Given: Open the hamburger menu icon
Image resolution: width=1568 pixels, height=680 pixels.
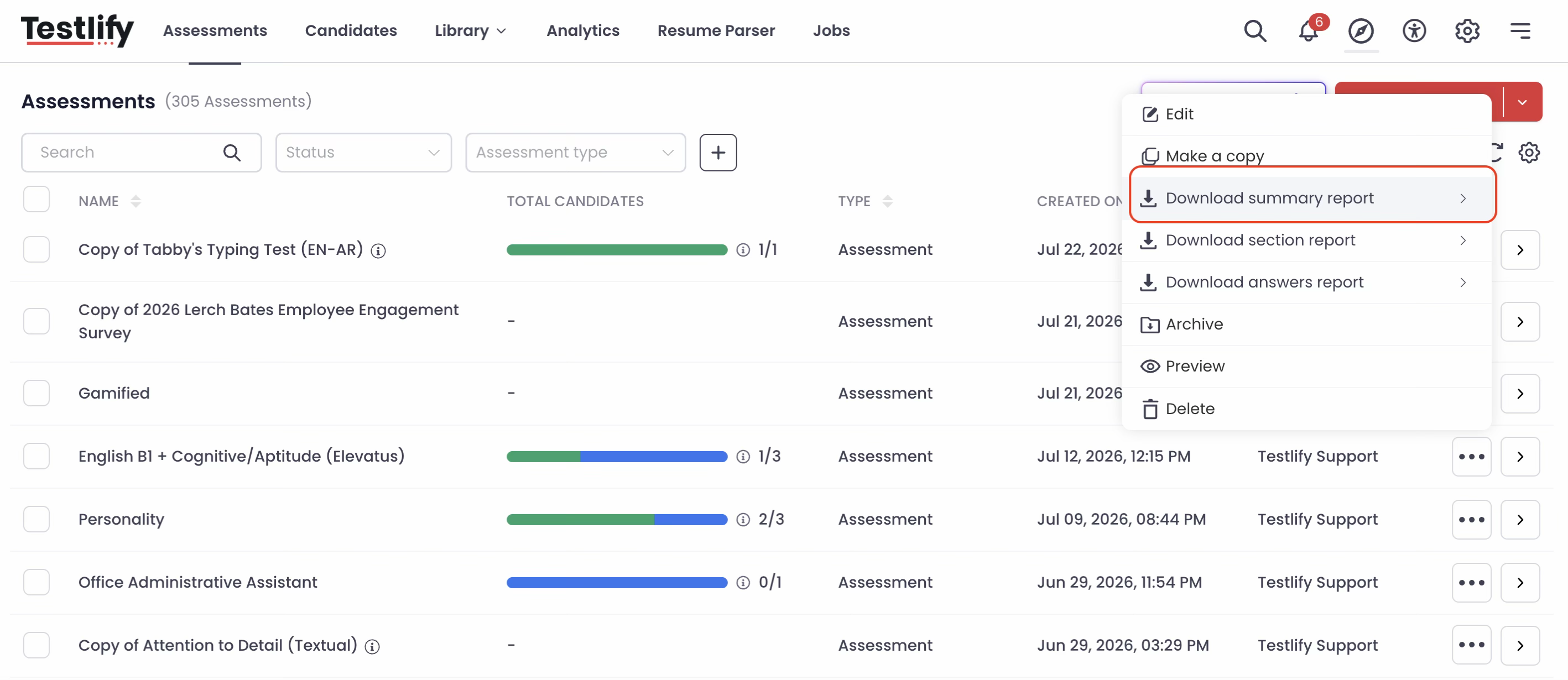Looking at the screenshot, I should [1520, 30].
